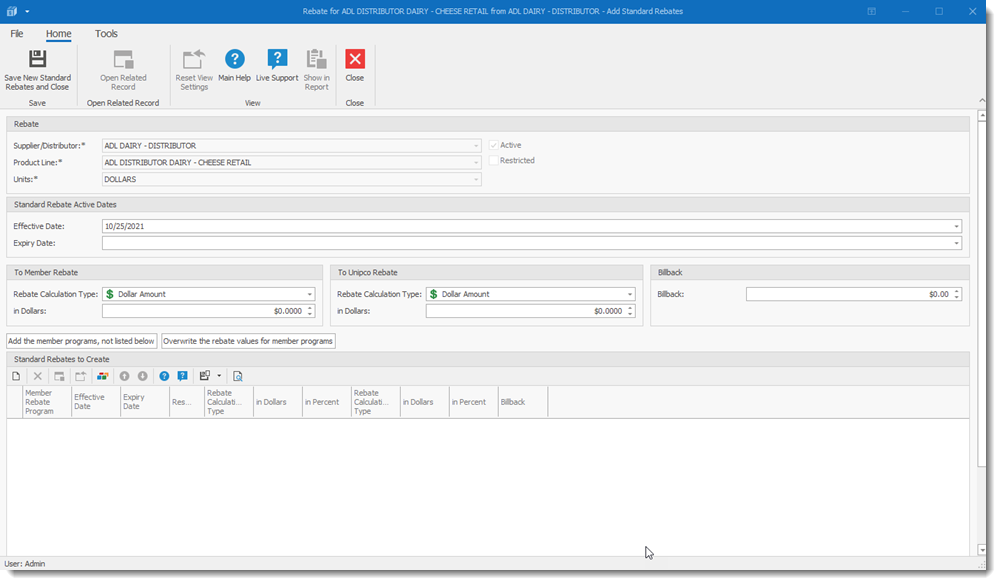The image size is (1002, 585).
Task: Open To Unipco Rebate Calculation Type dropdown
Action: [x=630, y=295]
